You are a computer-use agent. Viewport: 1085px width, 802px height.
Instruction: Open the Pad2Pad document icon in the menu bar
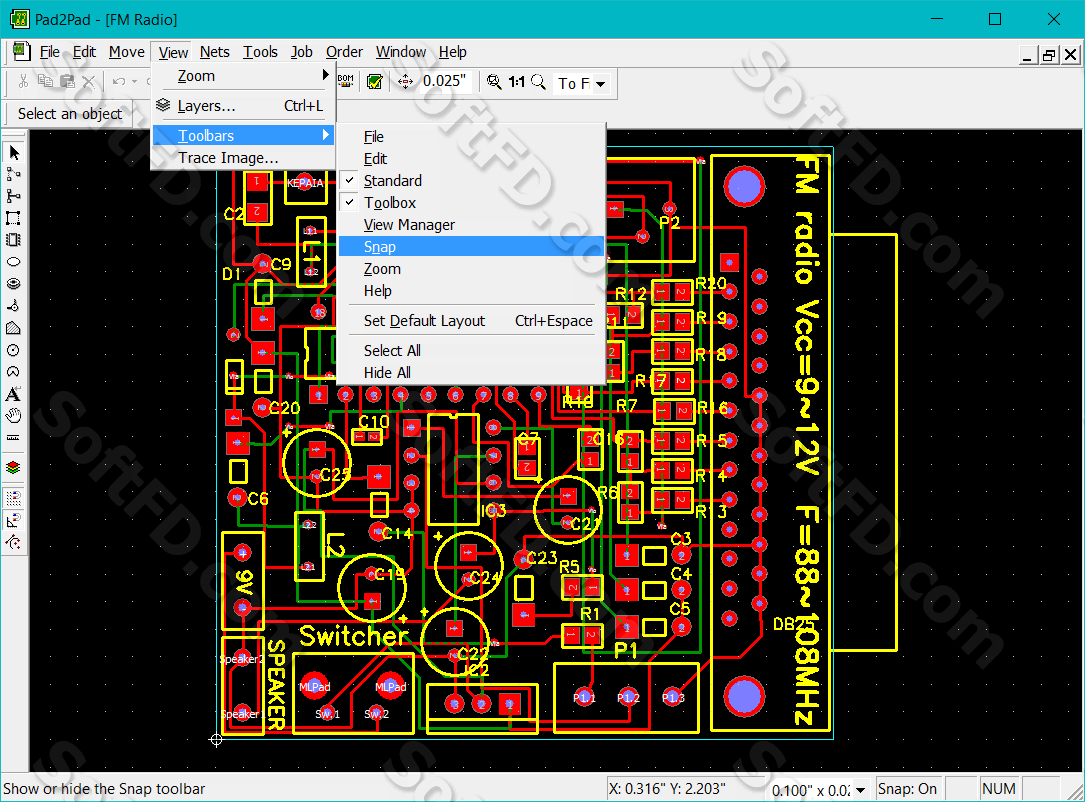[21, 51]
